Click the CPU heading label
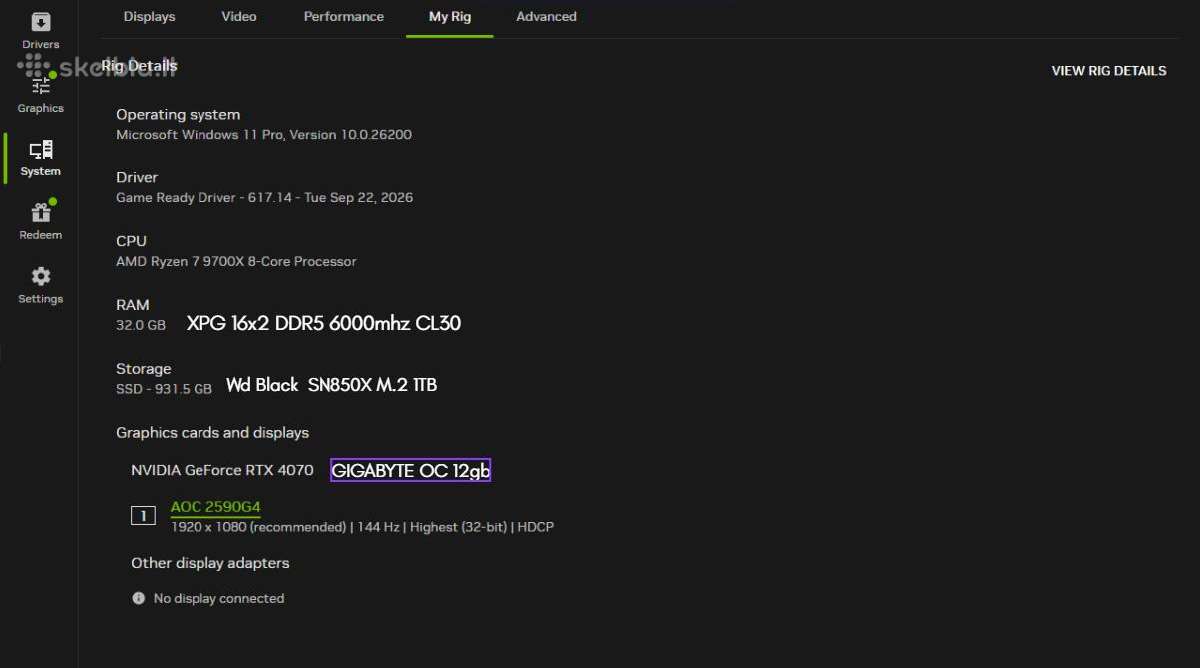The image size is (1200, 668). point(131,241)
